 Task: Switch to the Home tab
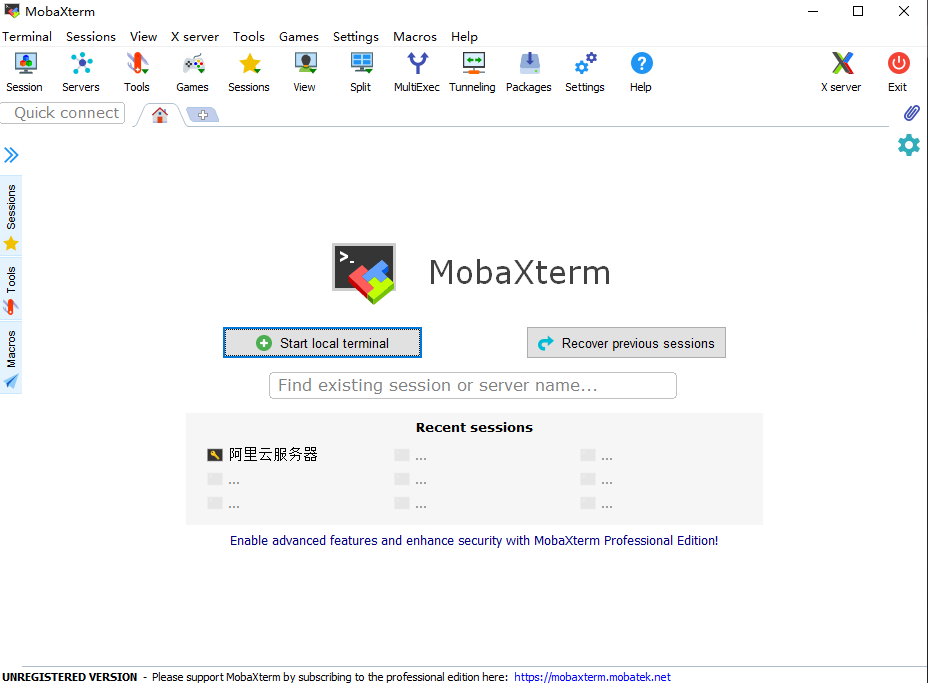160,115
